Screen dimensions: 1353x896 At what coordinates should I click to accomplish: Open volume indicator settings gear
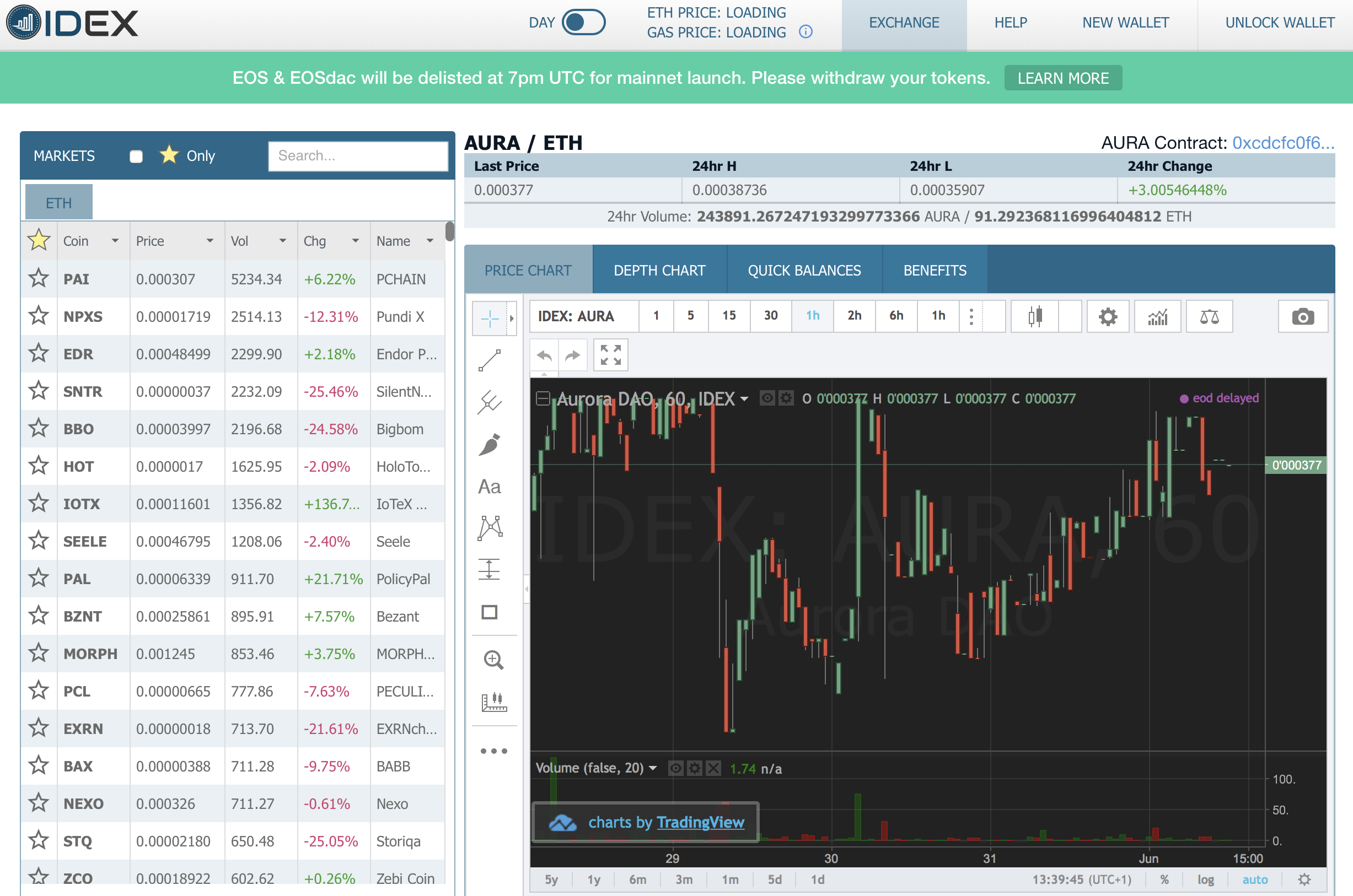(x=695, y=768)
